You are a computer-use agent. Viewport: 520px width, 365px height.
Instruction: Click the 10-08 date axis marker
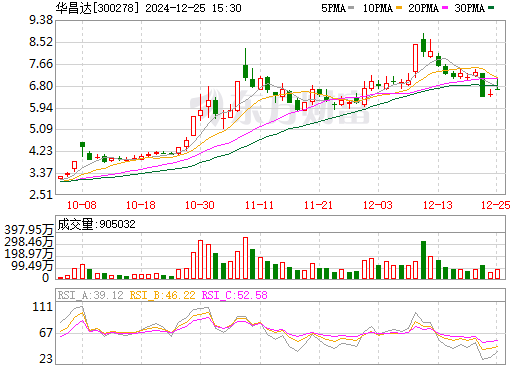(x=82, y=205)
